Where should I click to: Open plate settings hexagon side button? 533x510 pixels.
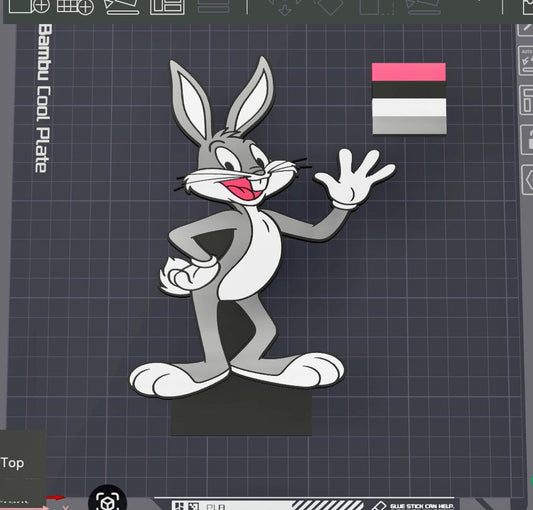coord(527,180)
